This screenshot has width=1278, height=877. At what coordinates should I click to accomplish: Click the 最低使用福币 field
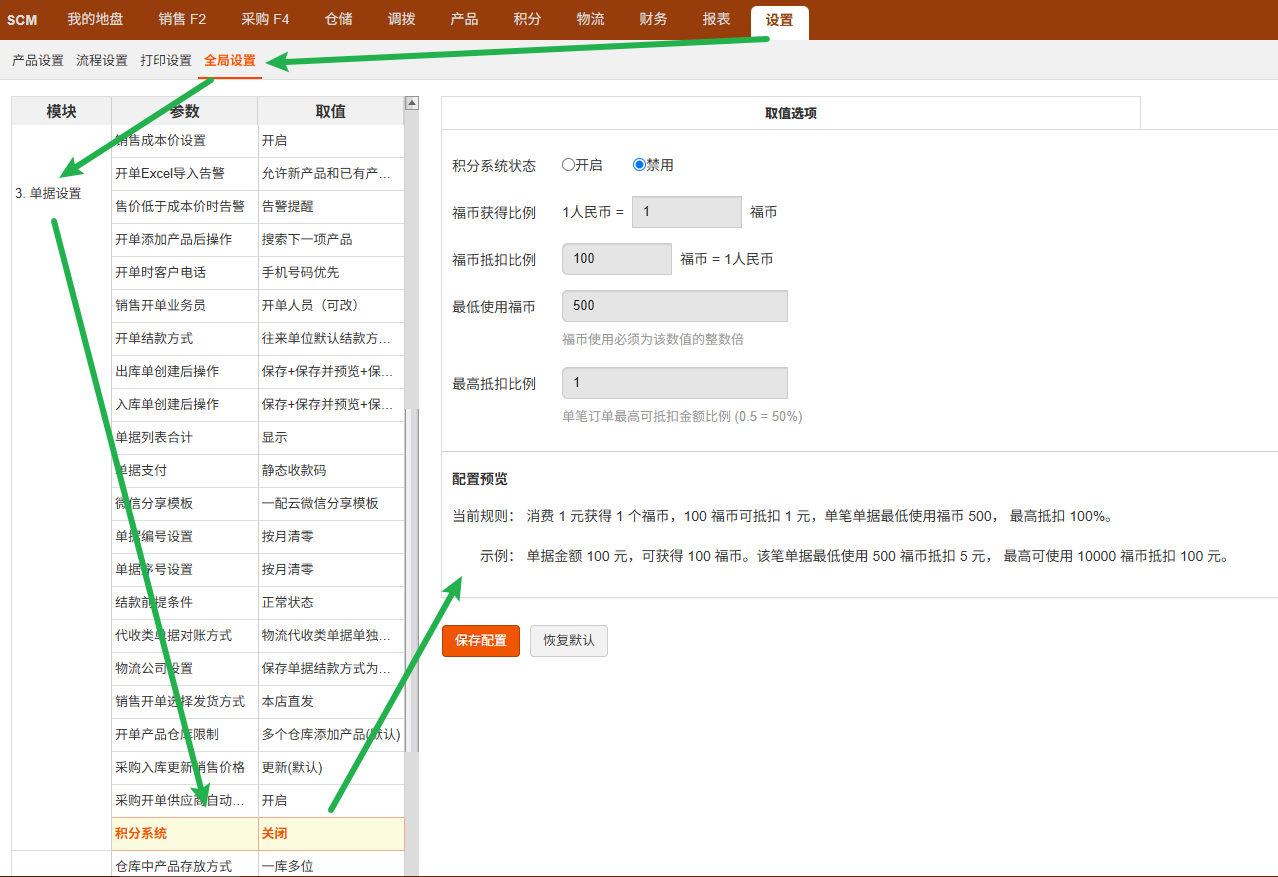click(x=675, y=306)
